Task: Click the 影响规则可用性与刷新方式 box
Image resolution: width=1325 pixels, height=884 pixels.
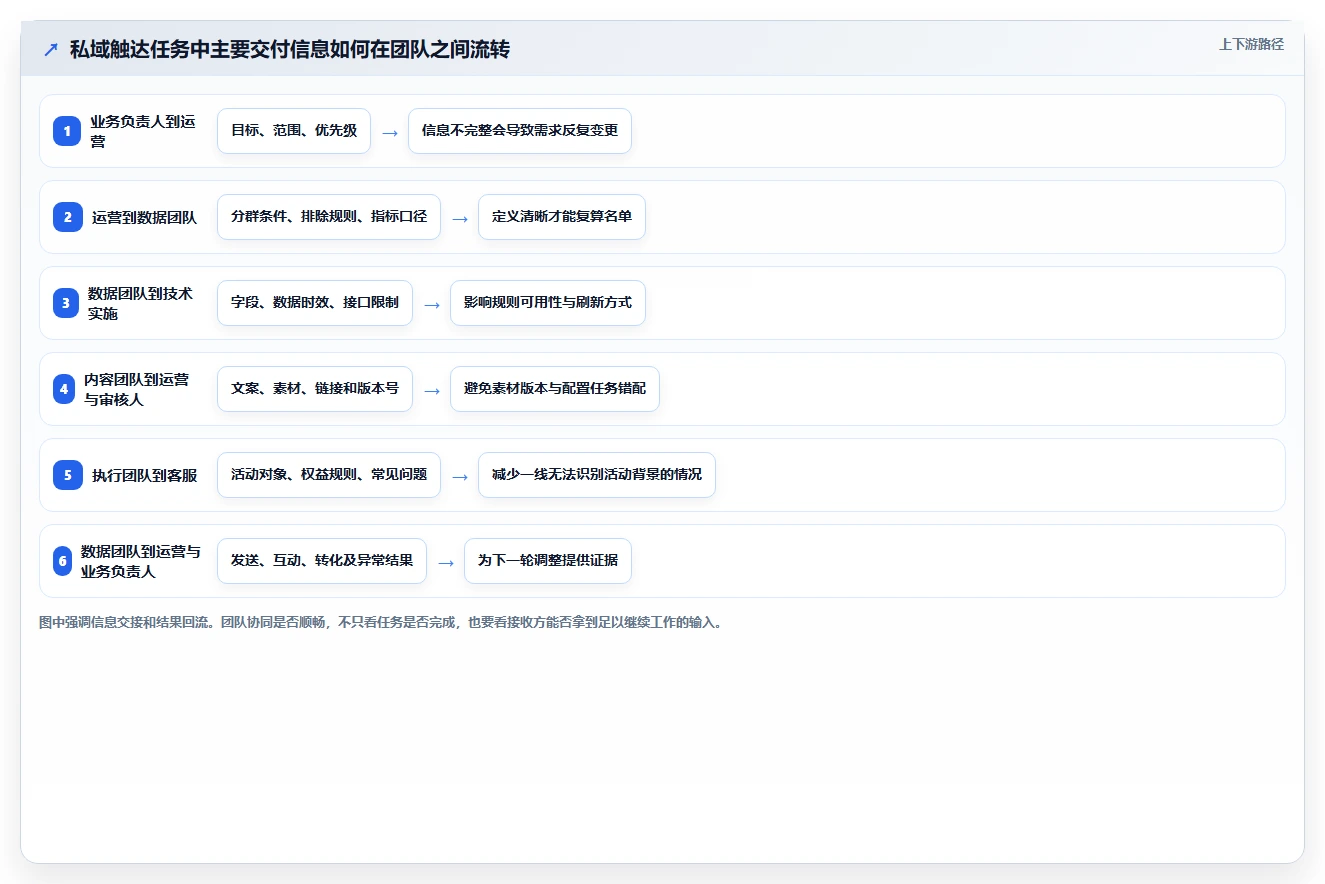Action: (548, 303)
